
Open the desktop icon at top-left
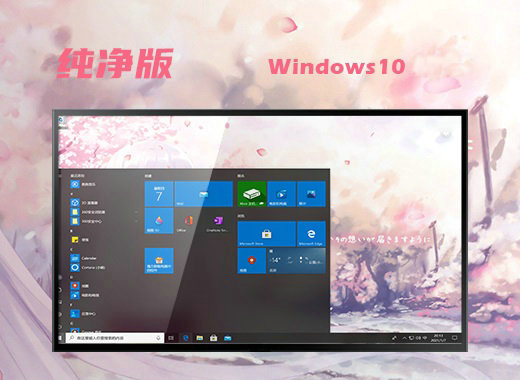pos(62,122)
